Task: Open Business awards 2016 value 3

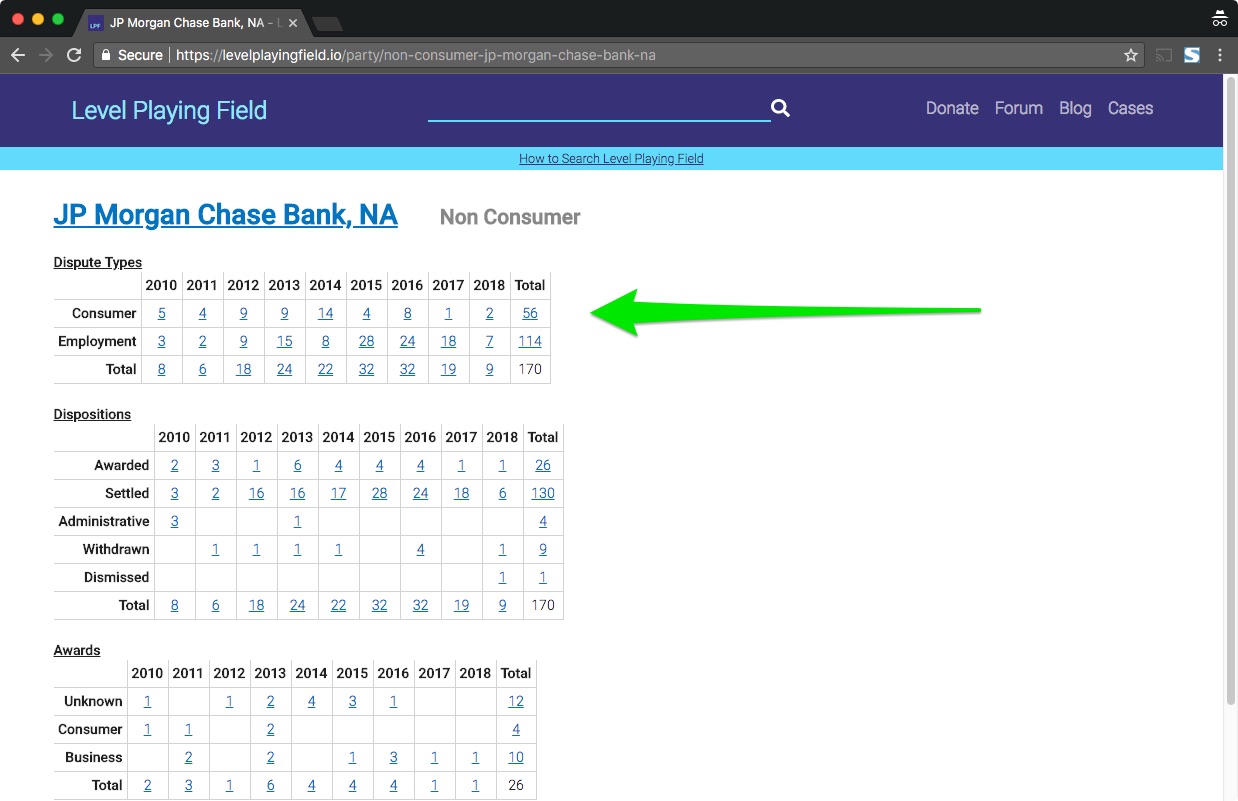Action: point(393,757)
